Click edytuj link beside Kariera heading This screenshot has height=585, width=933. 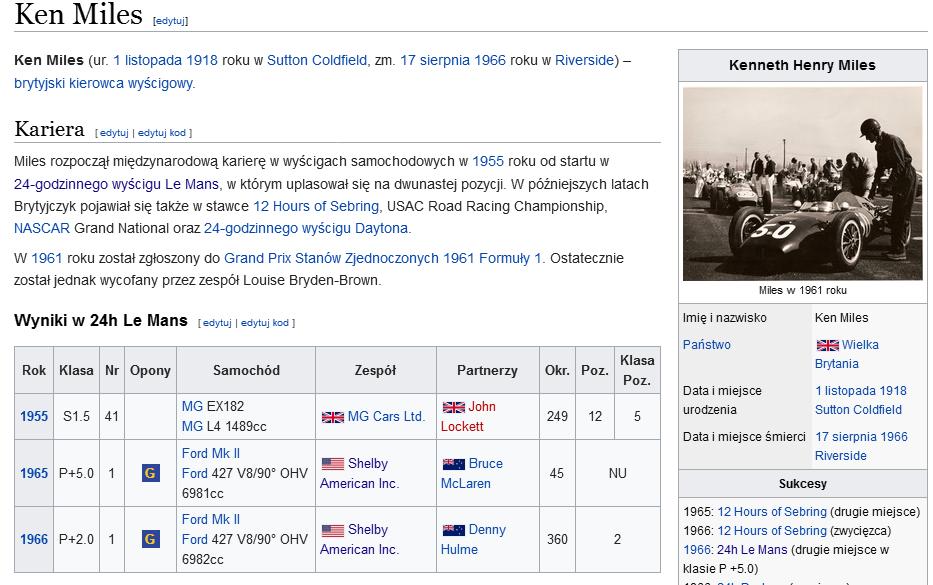(114, 133)
